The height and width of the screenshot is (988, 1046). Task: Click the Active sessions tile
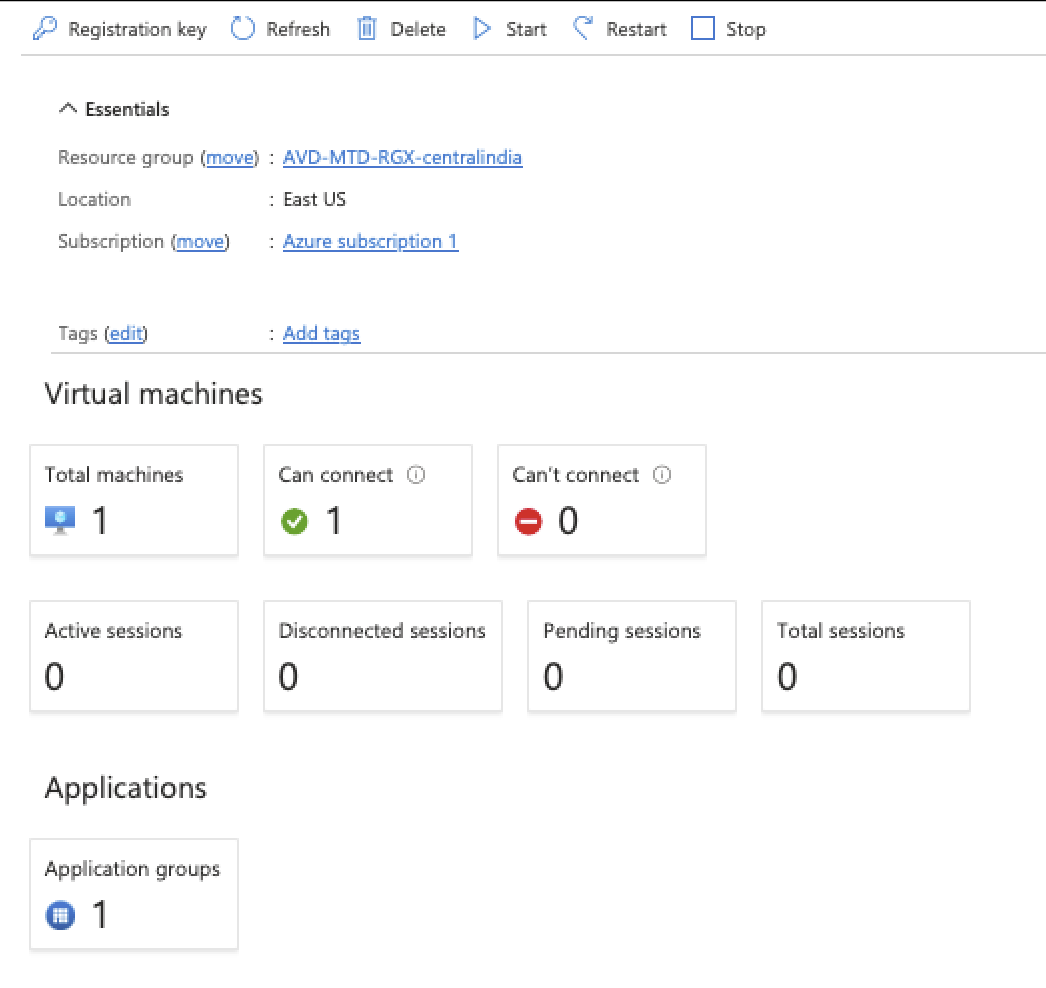click(x=134, y=656)
